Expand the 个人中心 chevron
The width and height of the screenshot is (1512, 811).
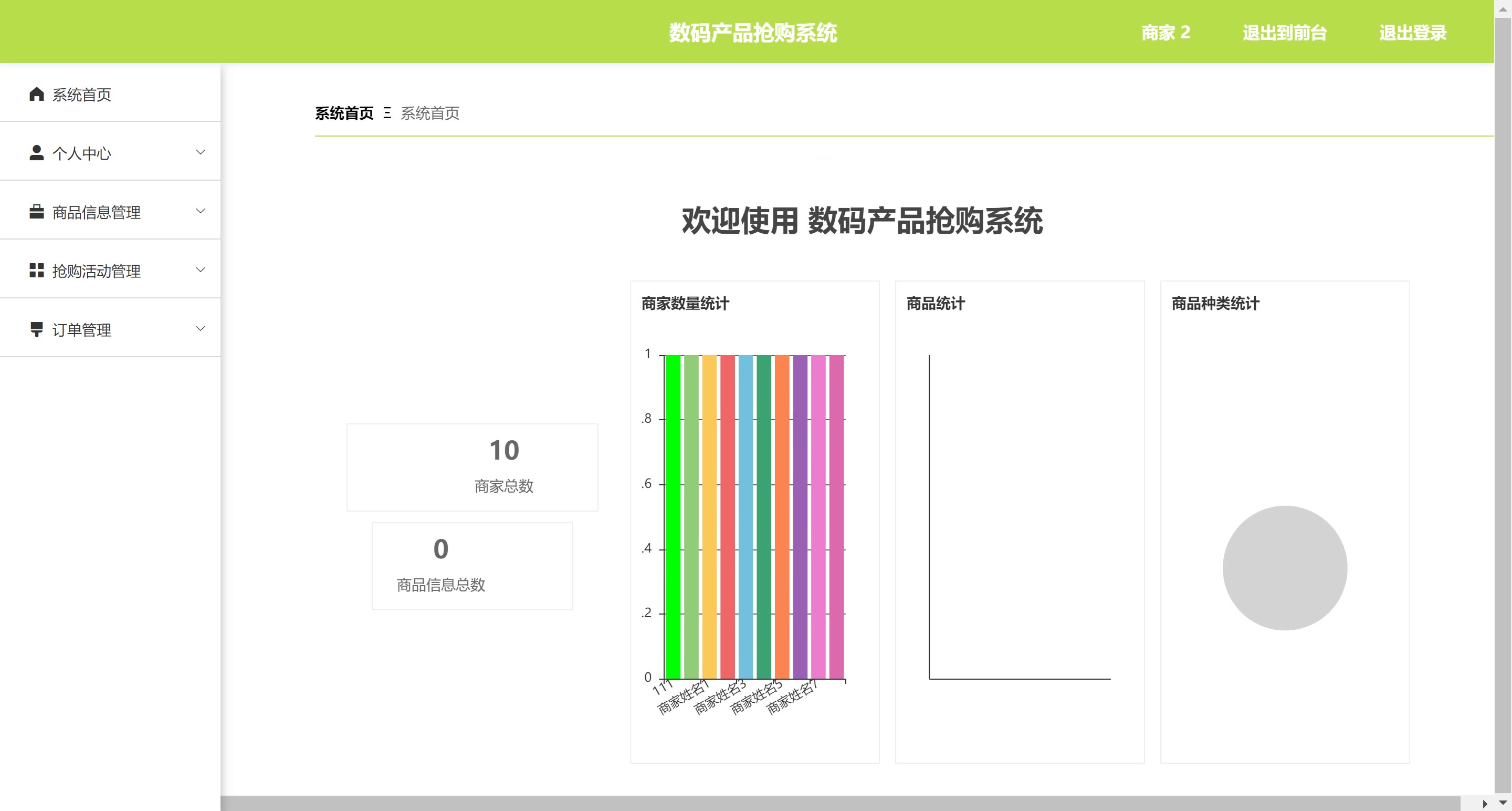coord(200,152)
